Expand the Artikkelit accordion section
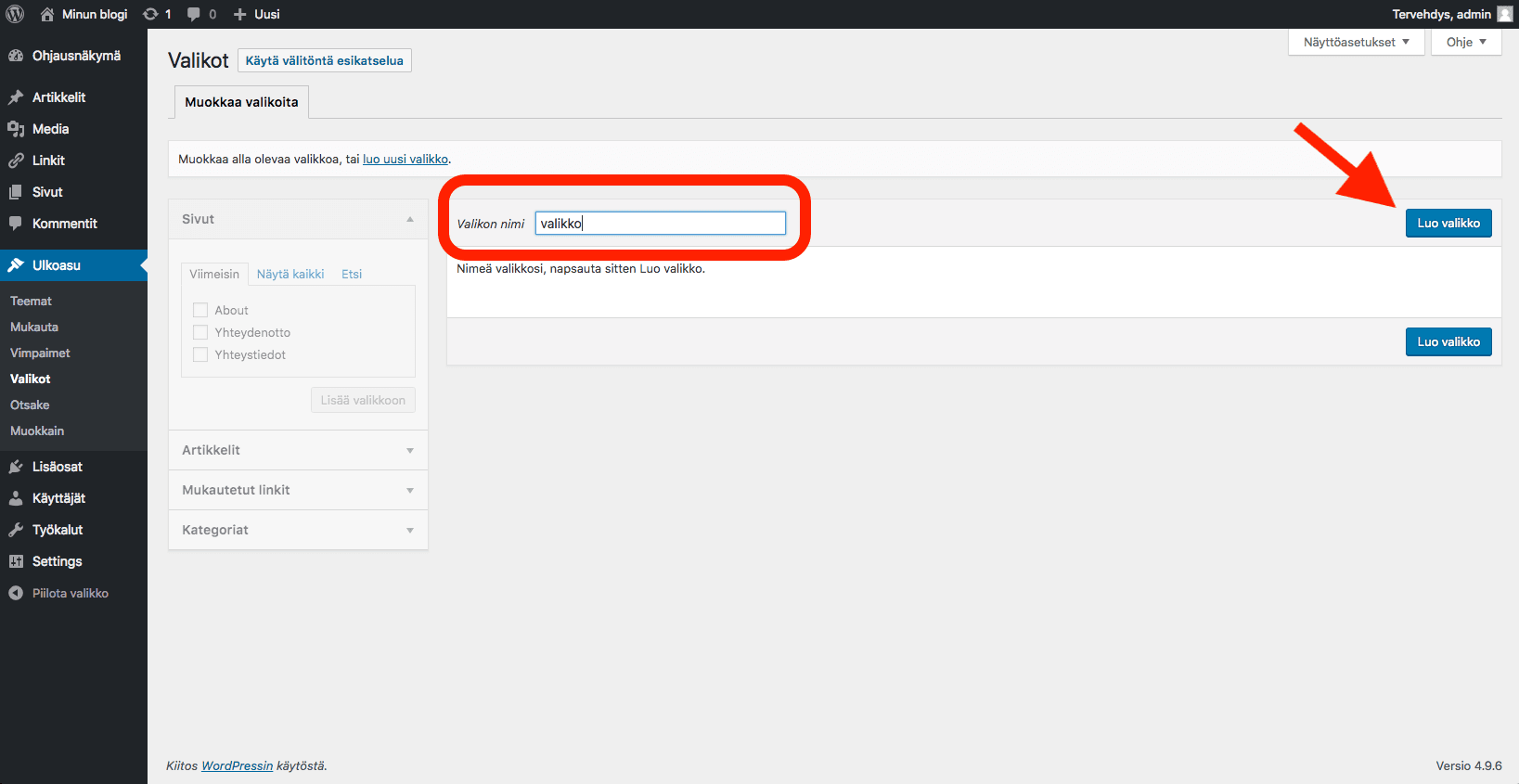 298,450
